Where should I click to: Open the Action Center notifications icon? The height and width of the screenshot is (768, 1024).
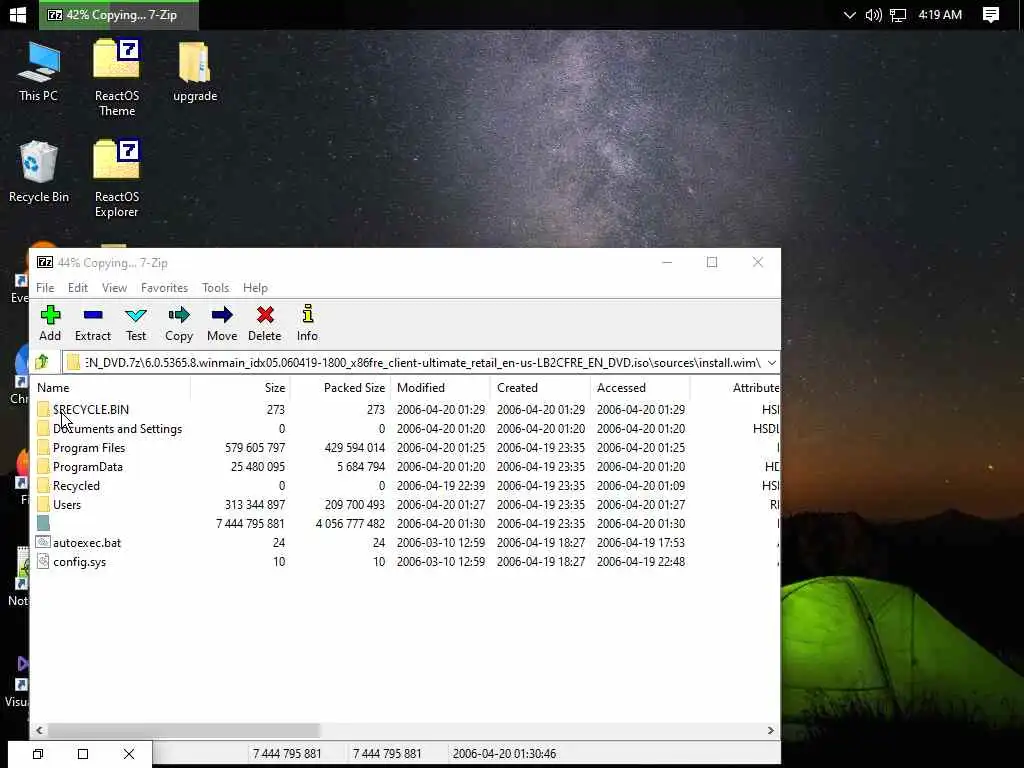pos(991,14)
